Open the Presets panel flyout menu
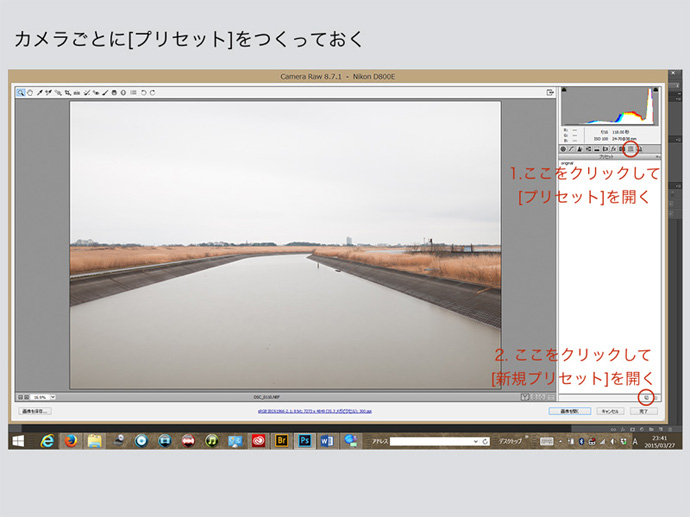The height and width of the screenshot is (517, 690). [x=657, y=157]
